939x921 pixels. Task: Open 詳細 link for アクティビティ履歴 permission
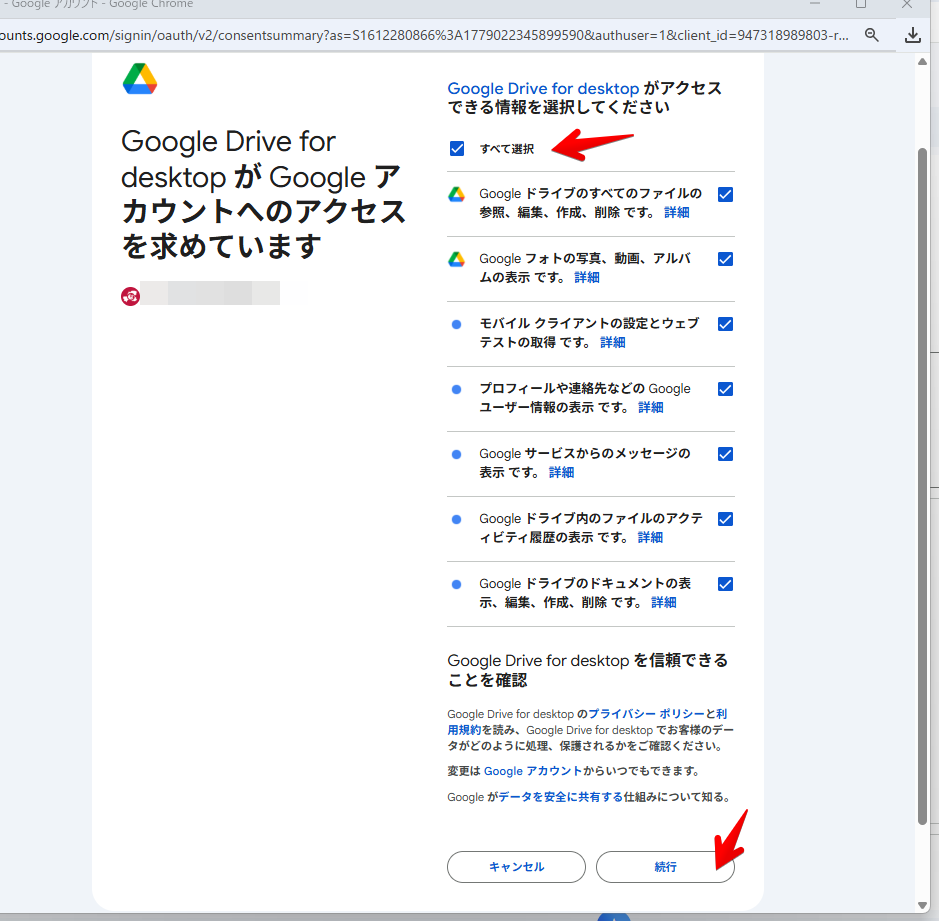(650, 537)
